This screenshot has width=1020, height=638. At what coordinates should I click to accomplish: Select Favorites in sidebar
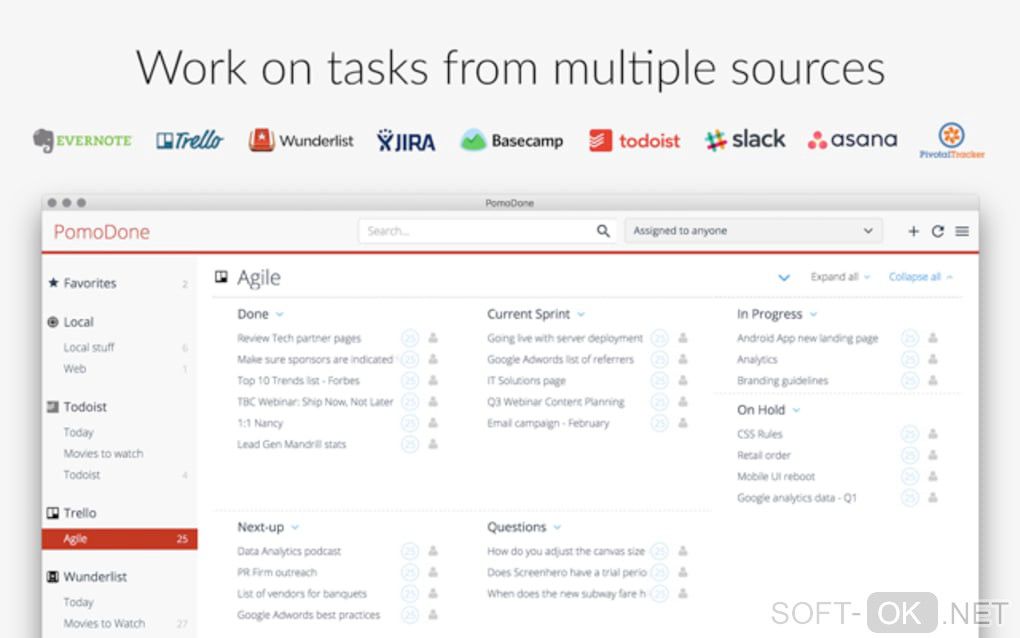click(x=90, y=283)
